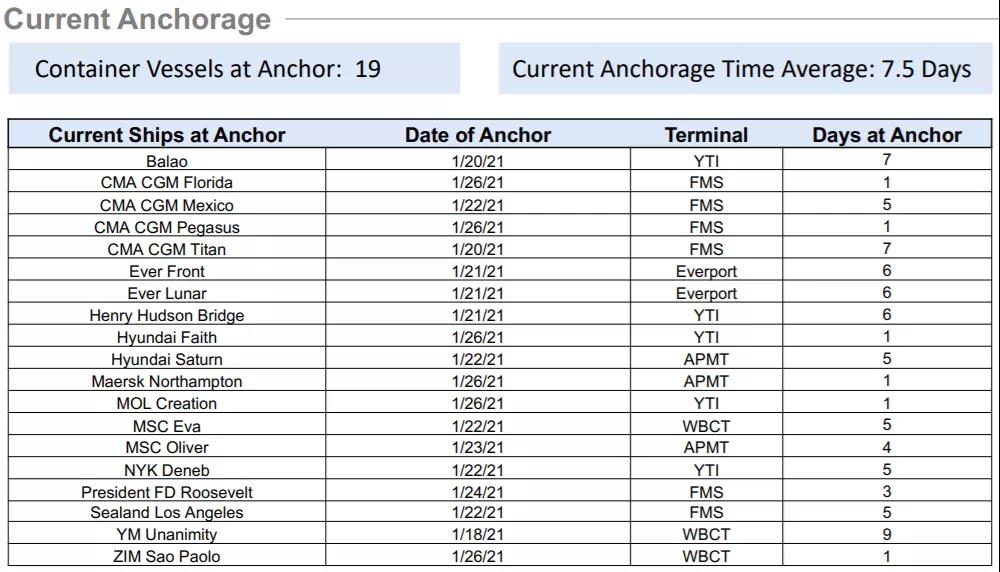
Task: Click the Henry Hudson Bridge ship cell
Action: 167,315
